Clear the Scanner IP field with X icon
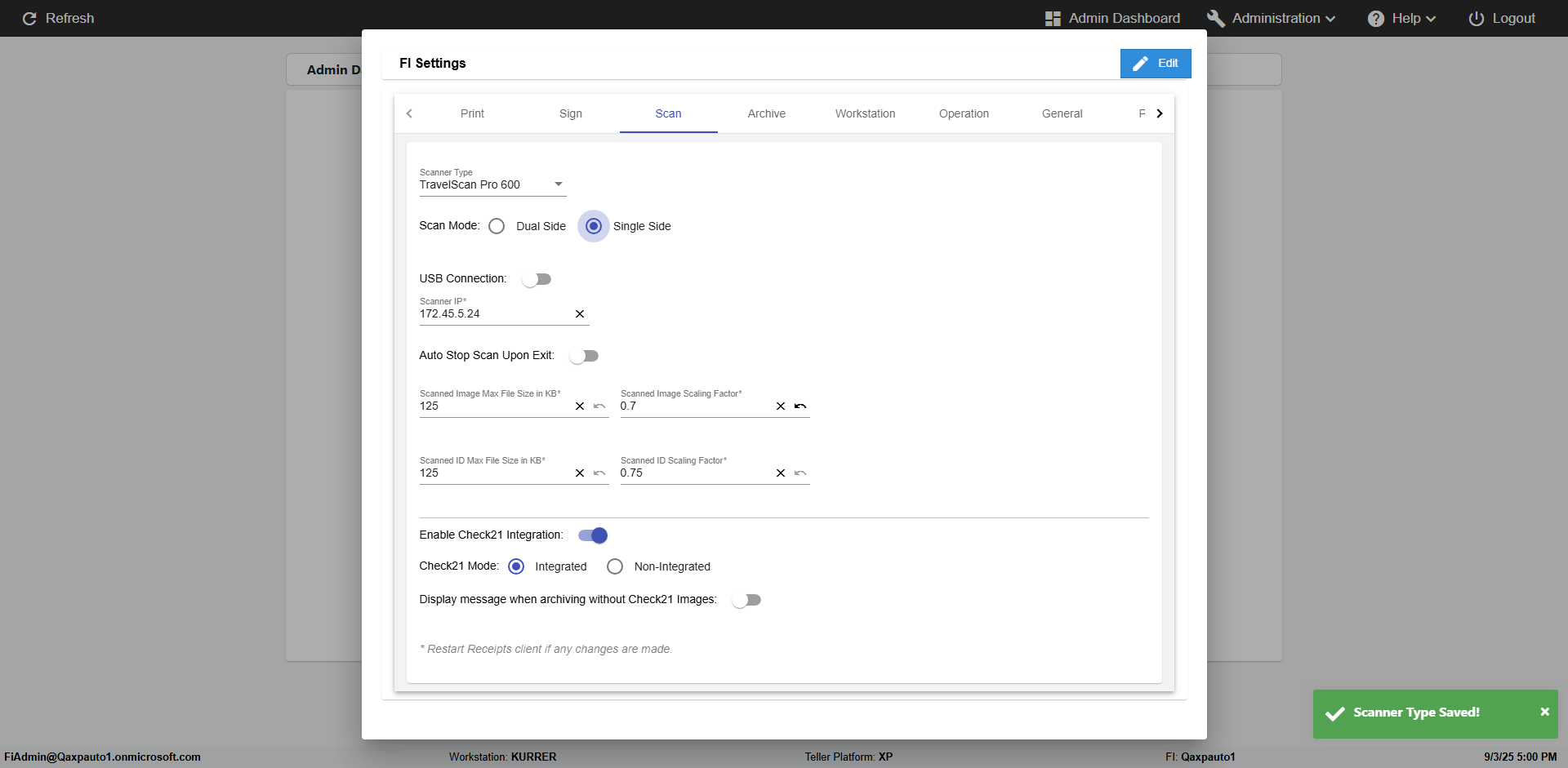The width and height of the screenshot is (1568, 768). pos(580,314)
